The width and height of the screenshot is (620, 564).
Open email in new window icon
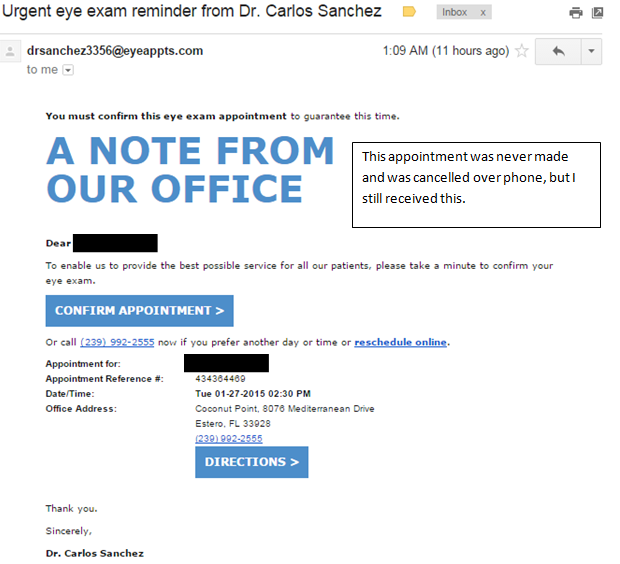click(597, 13)
